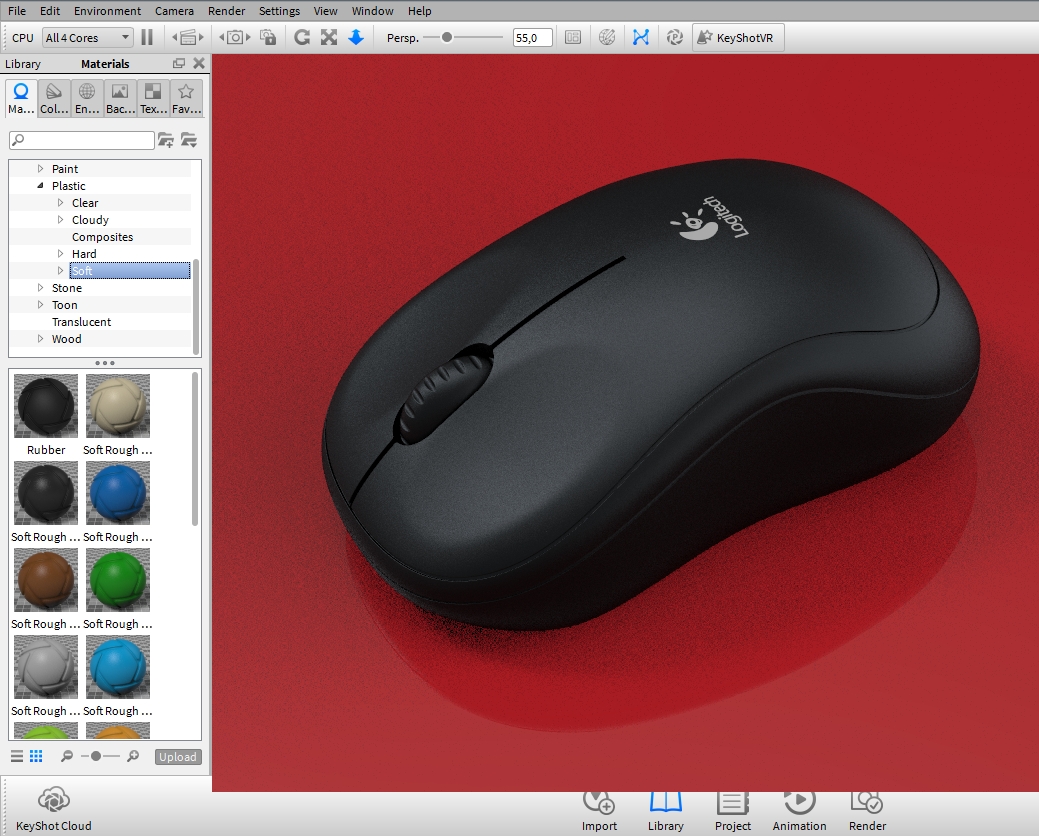Open the Project panel
The image size is (1039, 836).
click(733, 805)
